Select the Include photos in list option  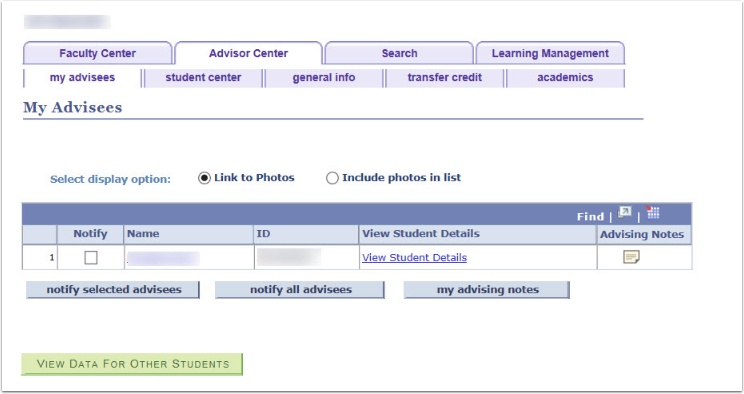tap(332, 178)
